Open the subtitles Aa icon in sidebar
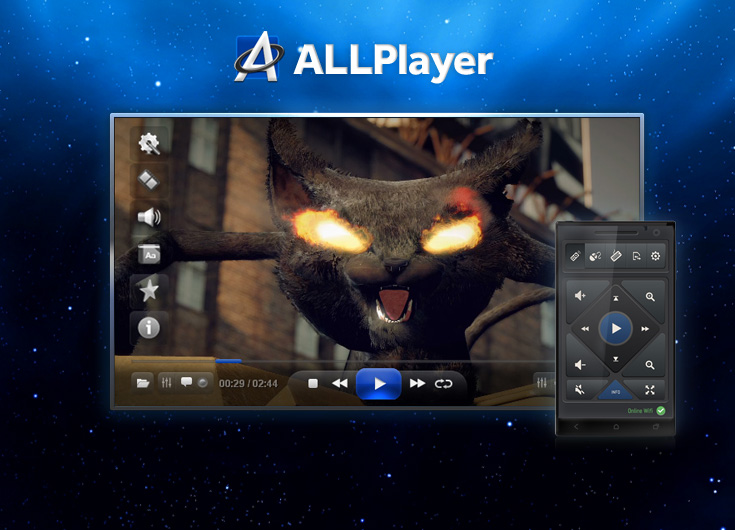Screen dimensions: 735x530 [149, 254]
